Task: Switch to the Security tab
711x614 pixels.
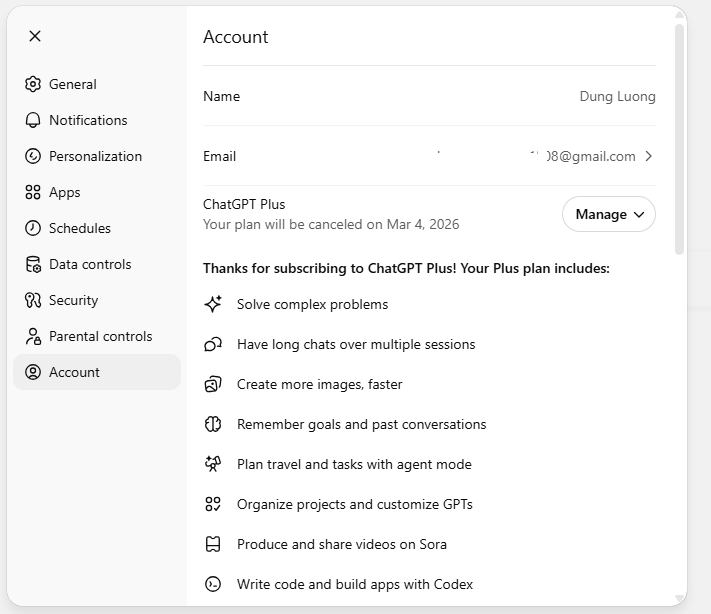Action: tap(97, 300)
